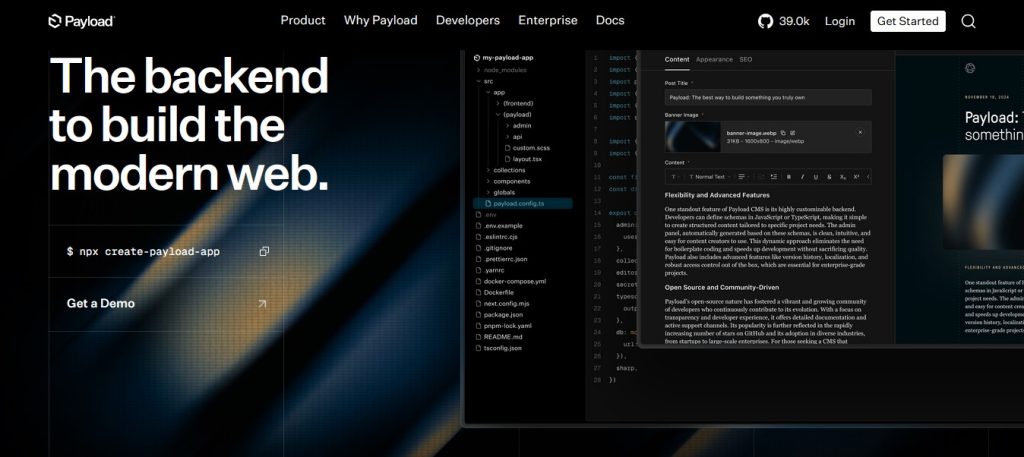Viewport: 1024px width, 457px height.
Task: Click the edit icon next to banner-image.webp
Action: click(x=792, y=133)
